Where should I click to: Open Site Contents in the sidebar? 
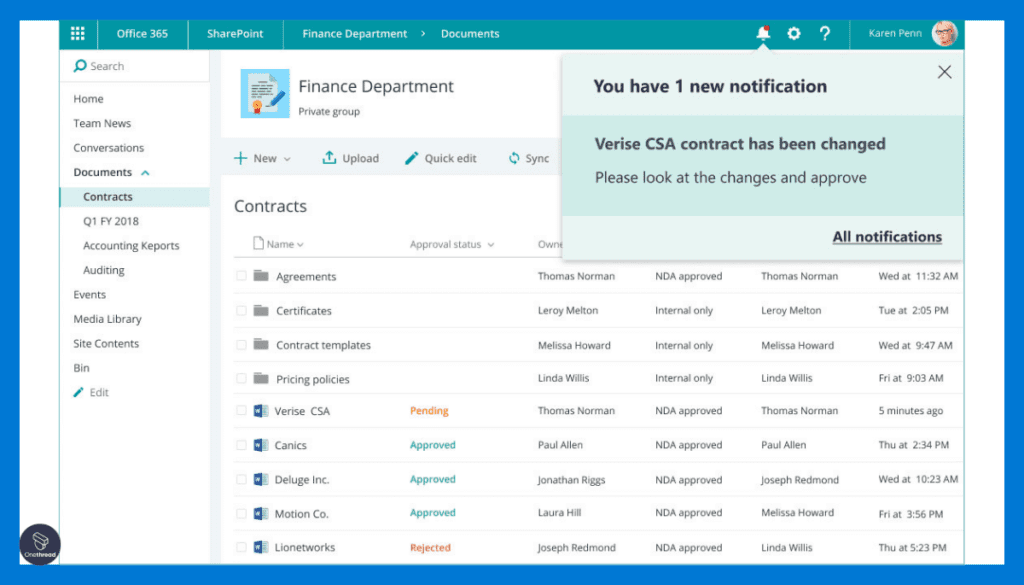(106, 343)
